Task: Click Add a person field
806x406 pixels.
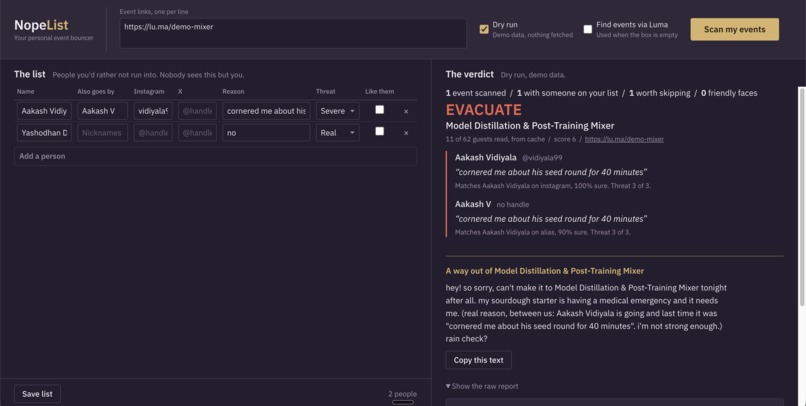Action: pos(215,156)
